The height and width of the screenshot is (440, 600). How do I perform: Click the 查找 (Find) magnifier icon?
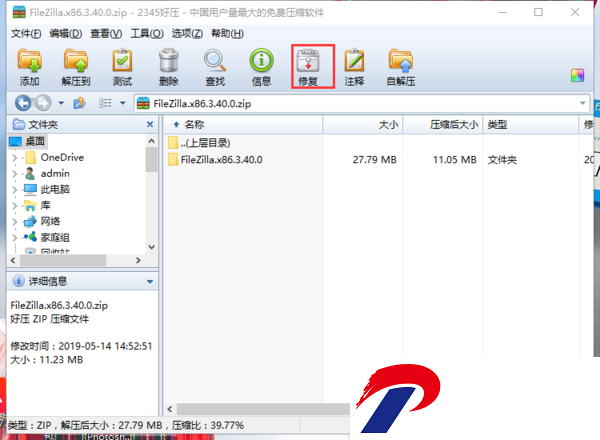click(x=215, y=67)
